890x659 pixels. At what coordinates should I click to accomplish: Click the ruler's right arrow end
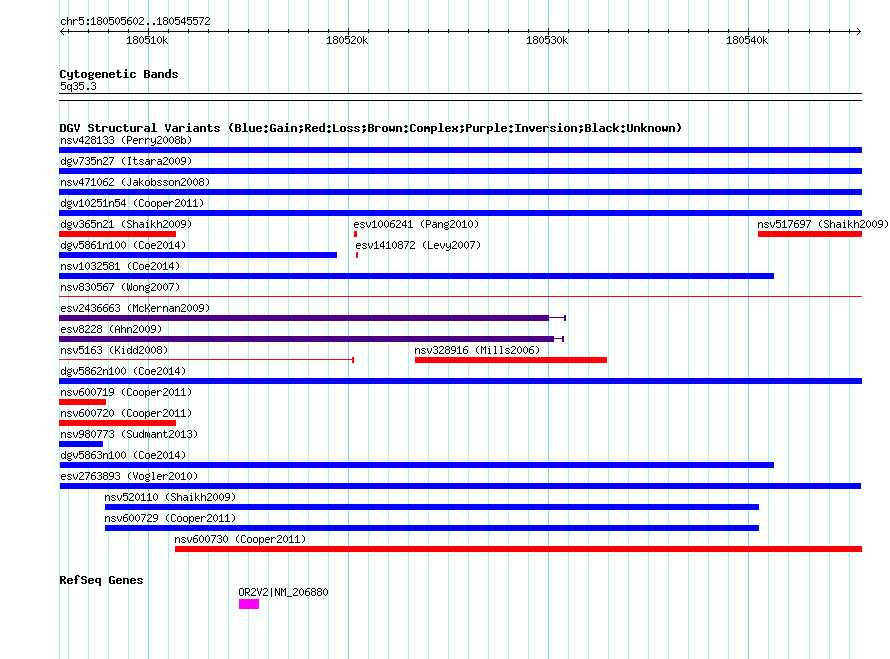[859, 32]
